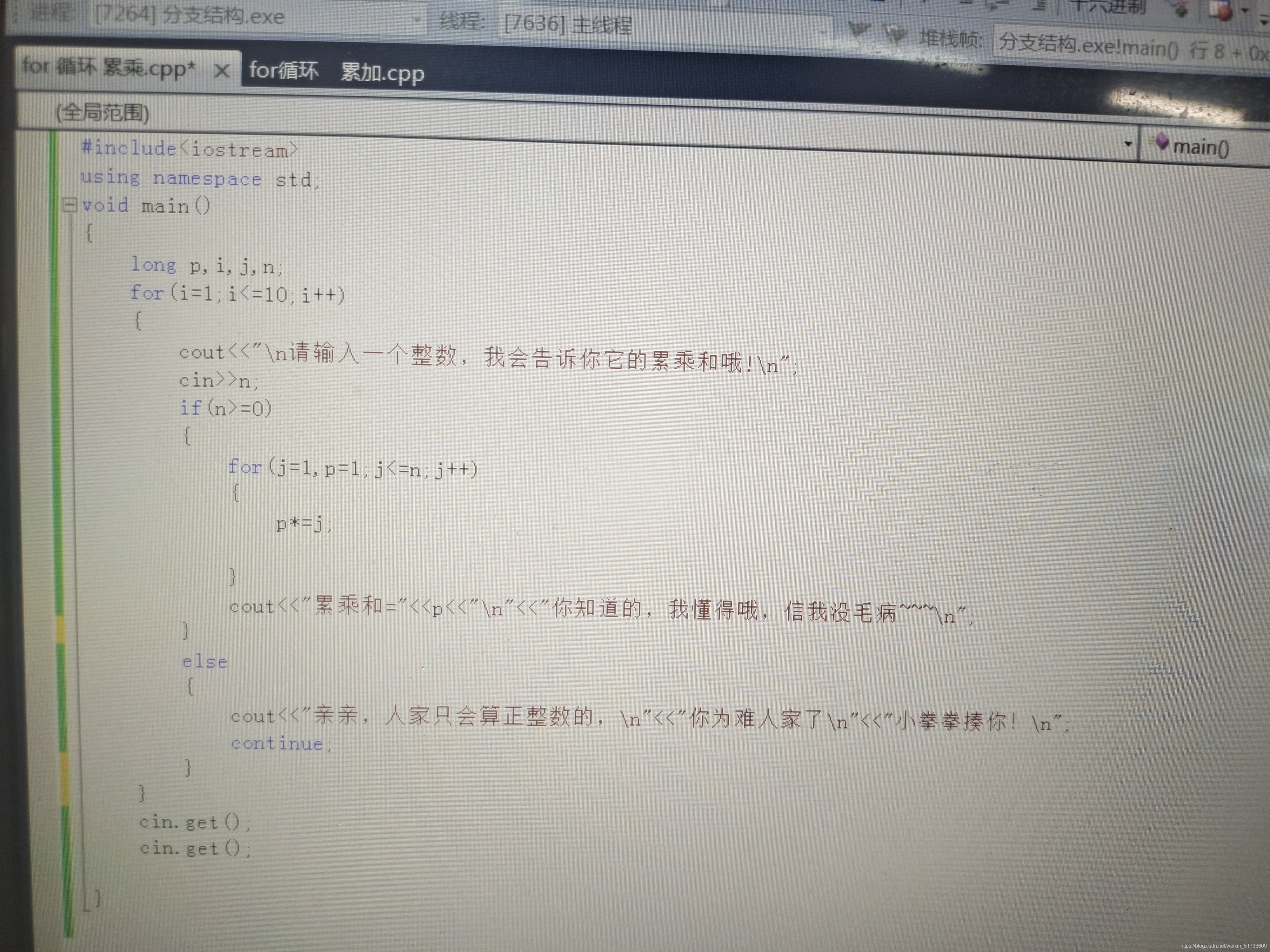
Task: Collapse the void main() code block
Action: [70, 205]
